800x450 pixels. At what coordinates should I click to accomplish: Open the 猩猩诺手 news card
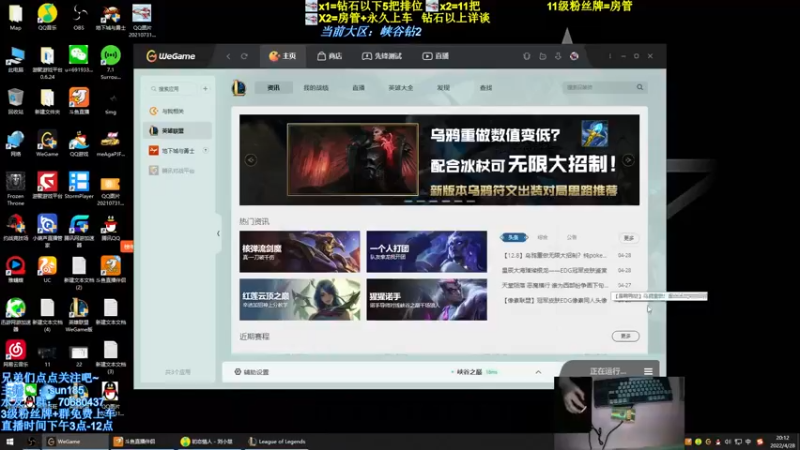427,299
